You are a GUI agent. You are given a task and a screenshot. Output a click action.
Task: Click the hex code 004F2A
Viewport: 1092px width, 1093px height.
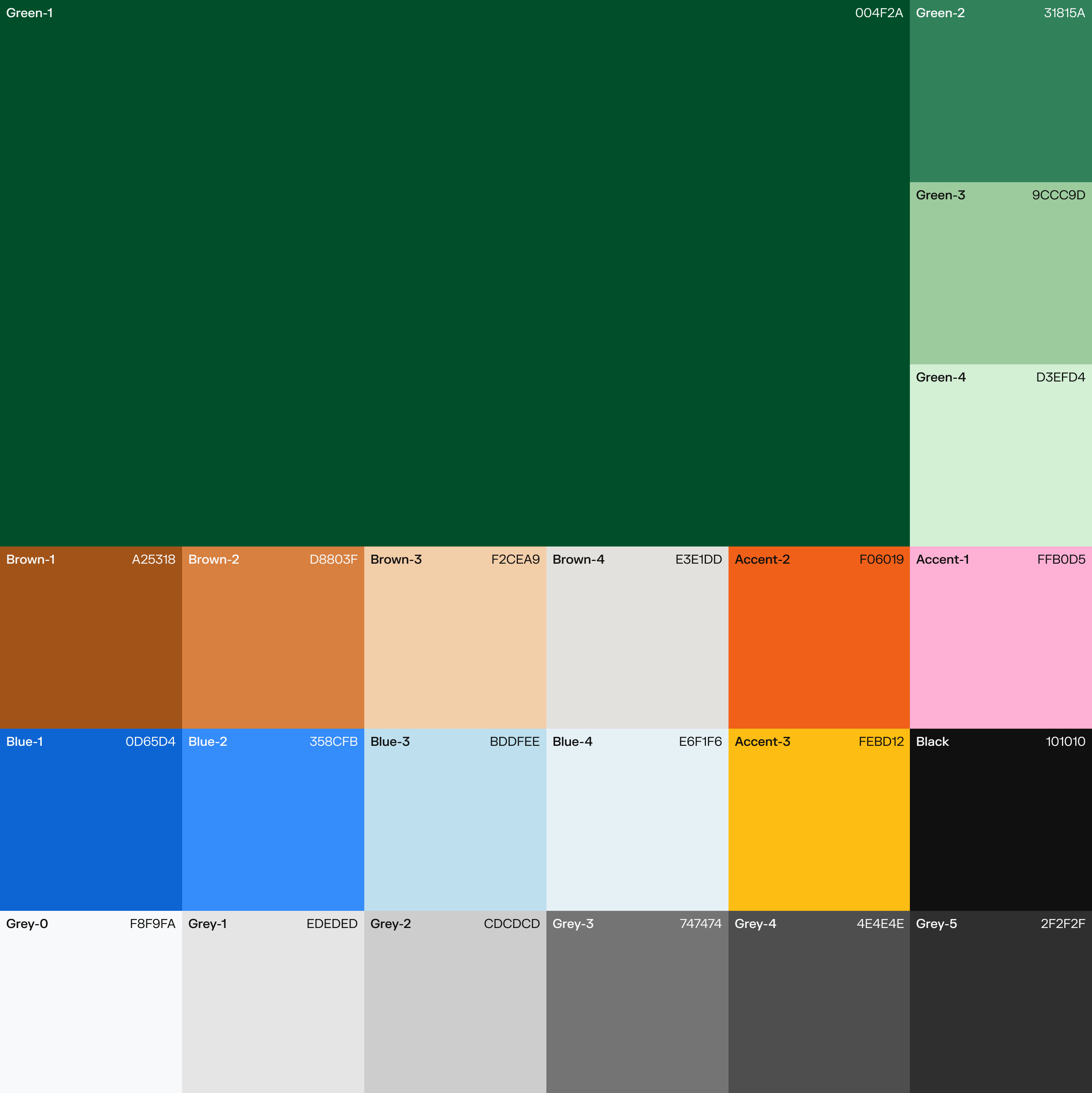point(879,13)
